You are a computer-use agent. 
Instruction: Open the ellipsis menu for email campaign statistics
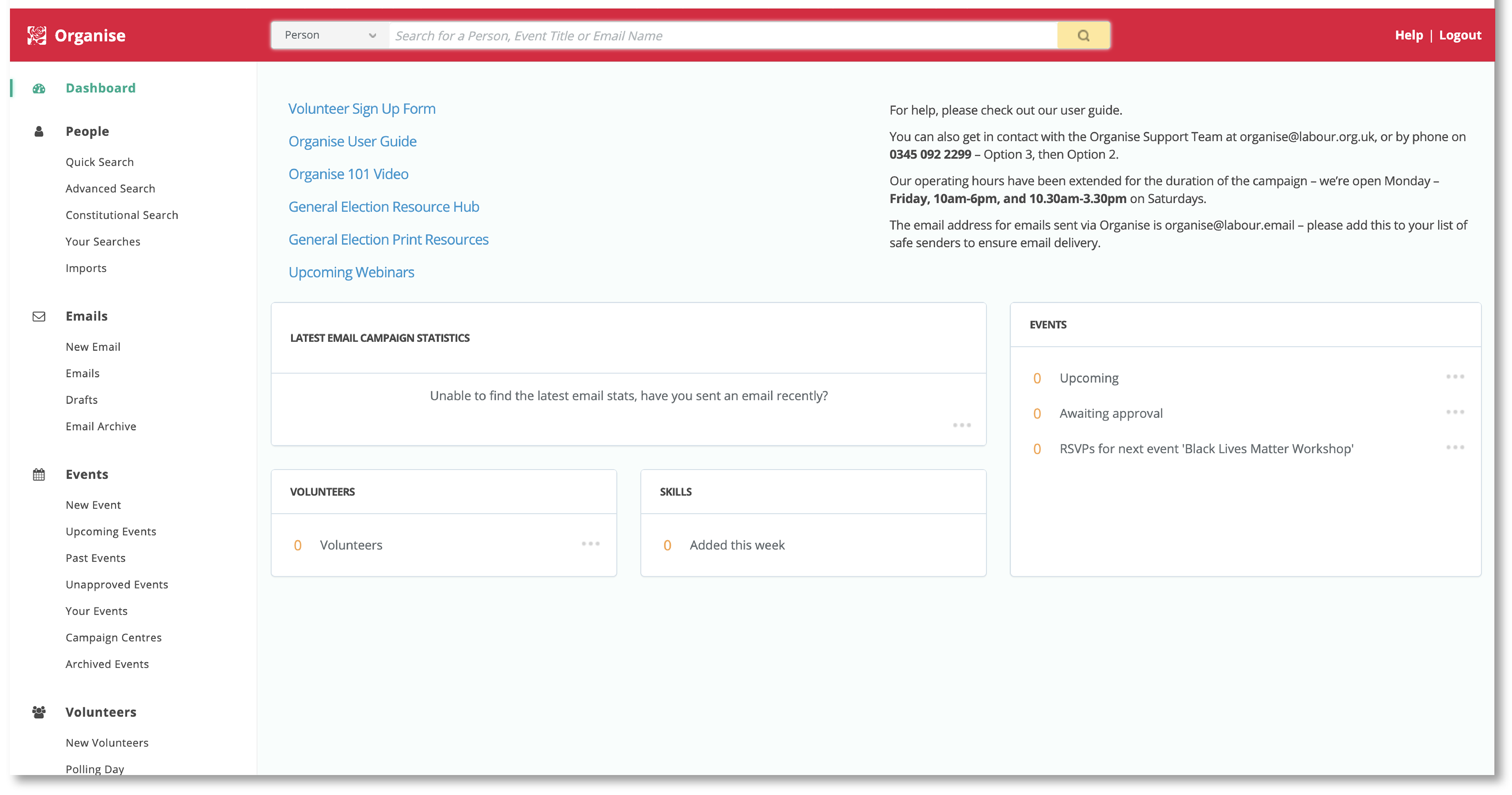click(x=962, y=424)
